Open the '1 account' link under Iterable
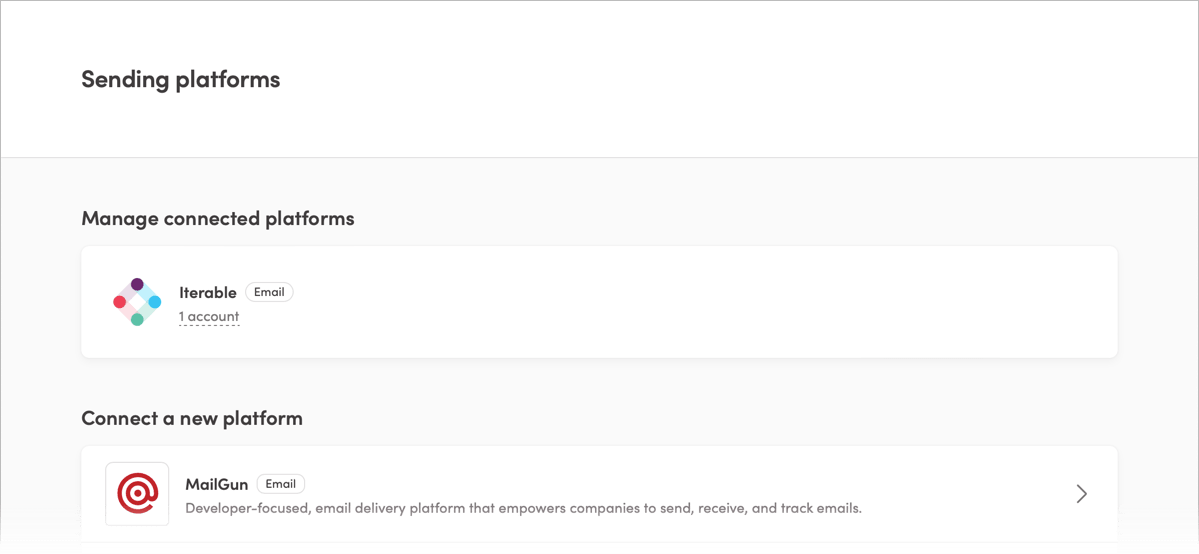This screenshot has height=554, width=1199. pyautogui.click(x=209, y=317)
